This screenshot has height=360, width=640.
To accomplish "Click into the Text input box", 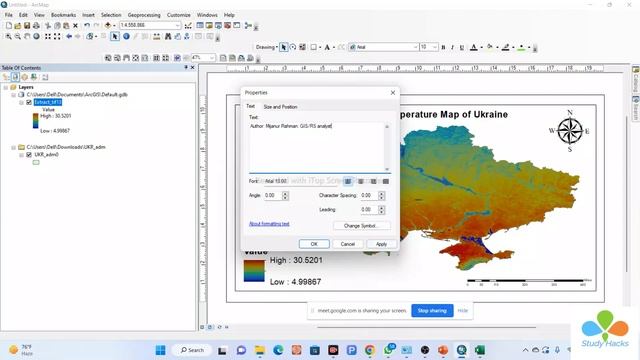I will pos(316,146).
